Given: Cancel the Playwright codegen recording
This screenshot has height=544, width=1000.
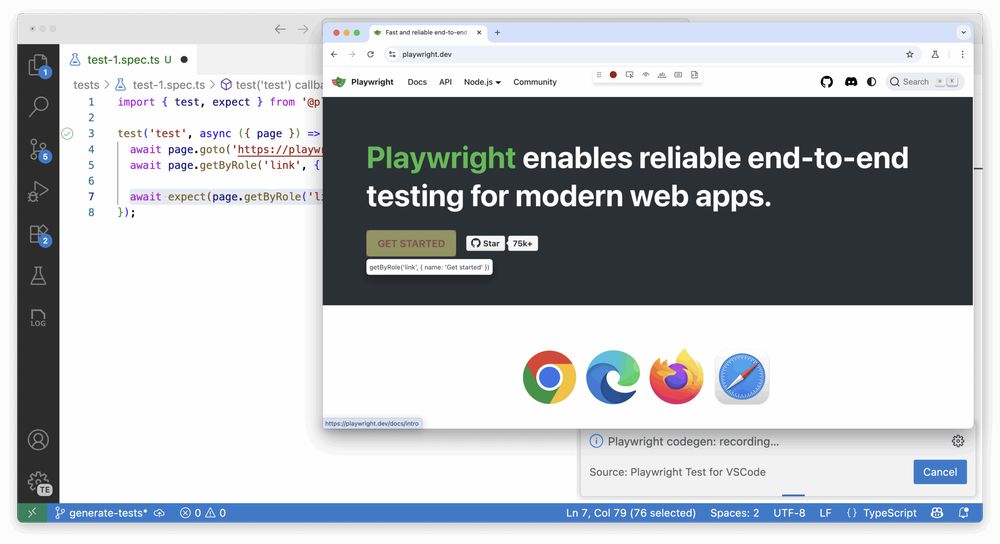Looking at the screenshot, I should (x=940, y=472).
